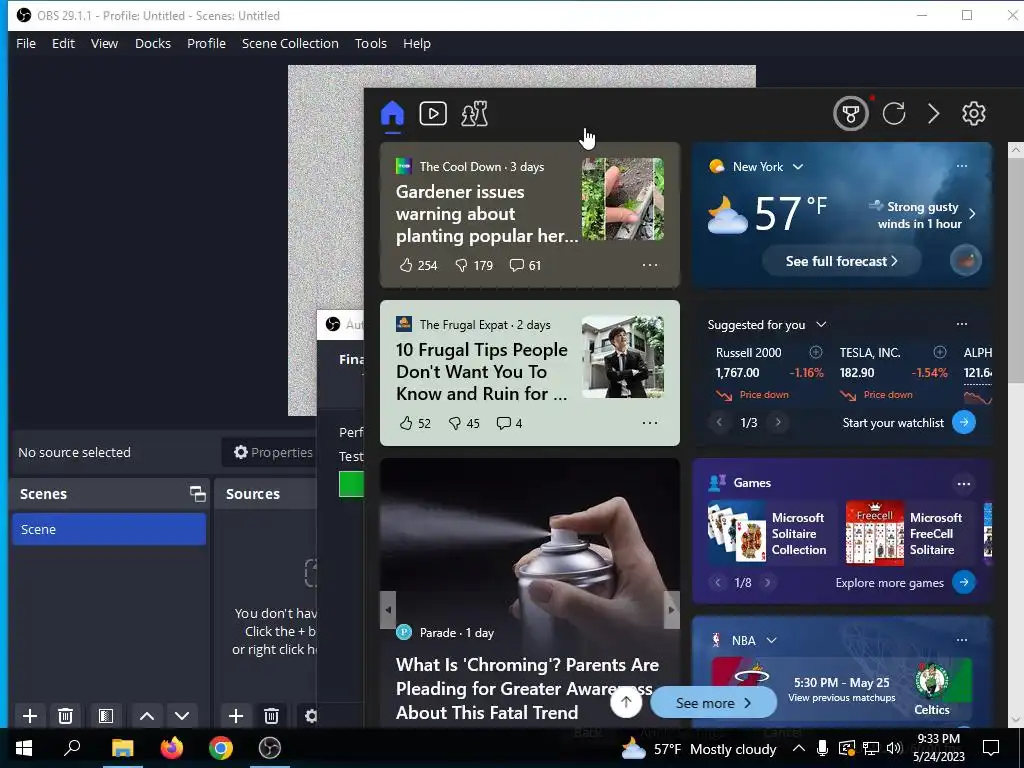Open OBS File menu
The height and width of the screenshot is (768, 1024).
point(26,43)
